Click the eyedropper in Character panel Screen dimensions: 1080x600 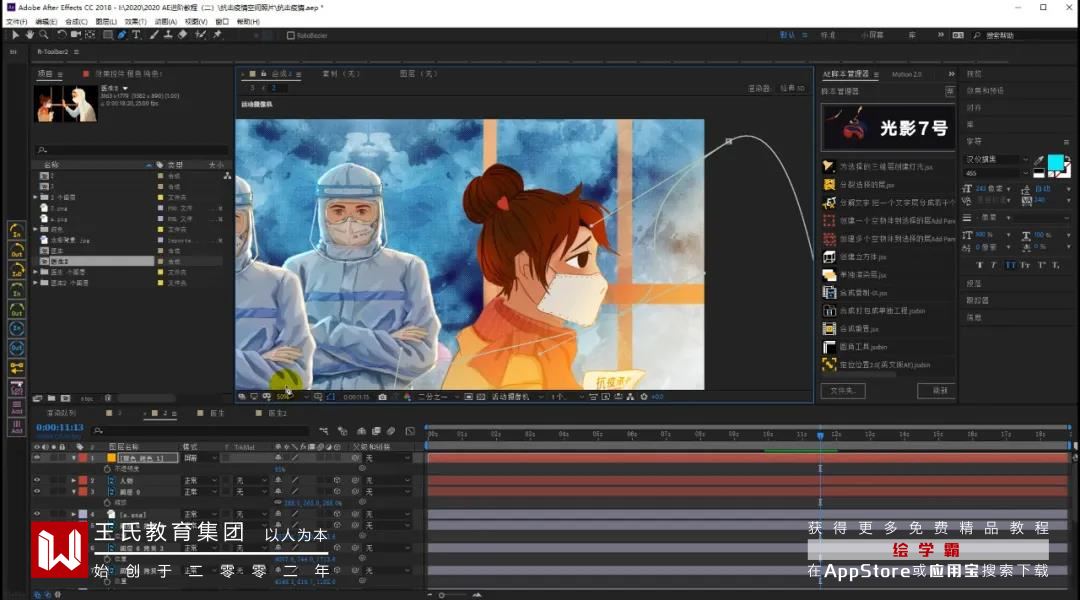(1039, 160)
